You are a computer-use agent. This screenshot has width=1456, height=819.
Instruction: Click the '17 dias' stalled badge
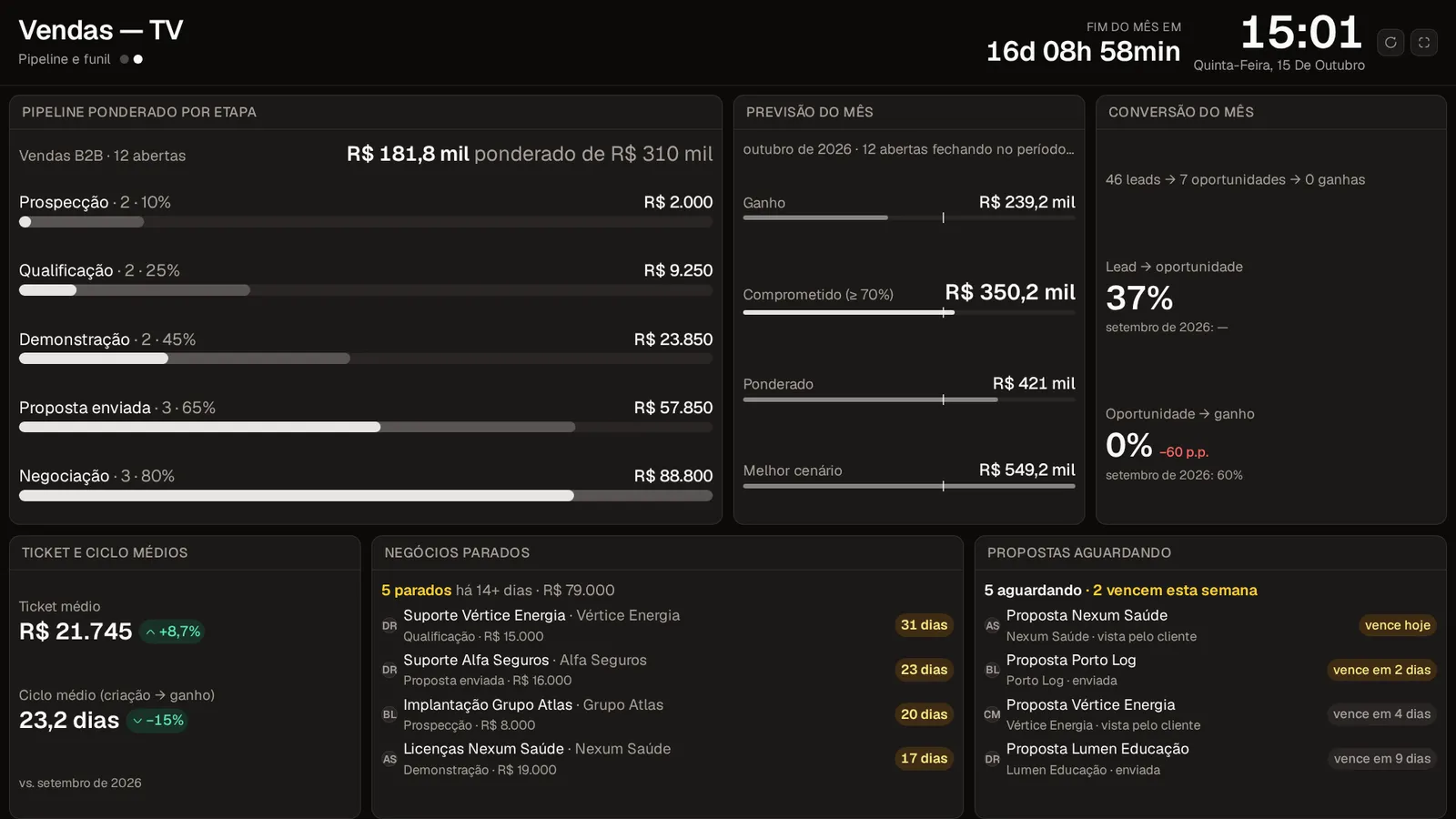click(x=924, y=759)
